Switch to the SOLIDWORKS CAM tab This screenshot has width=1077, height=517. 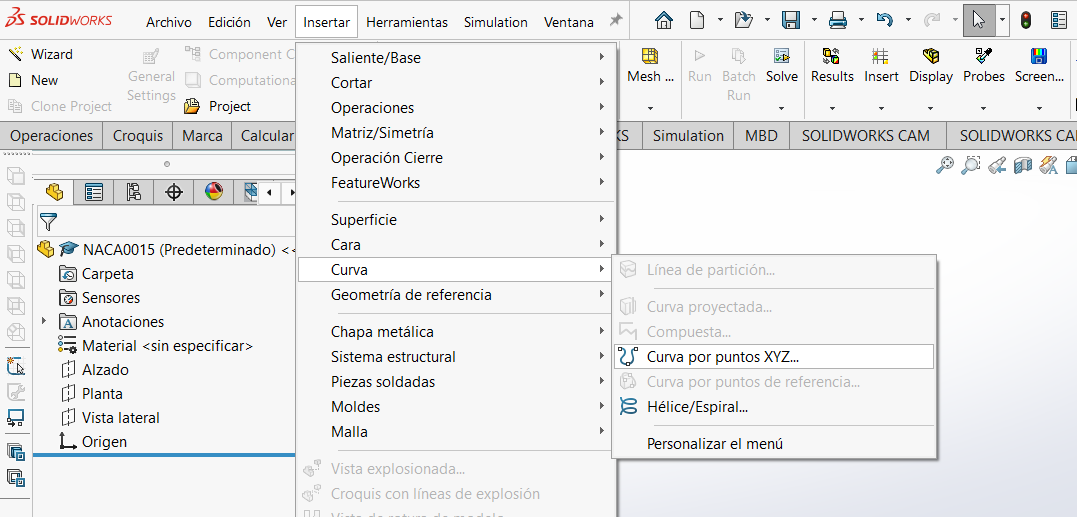865,136
